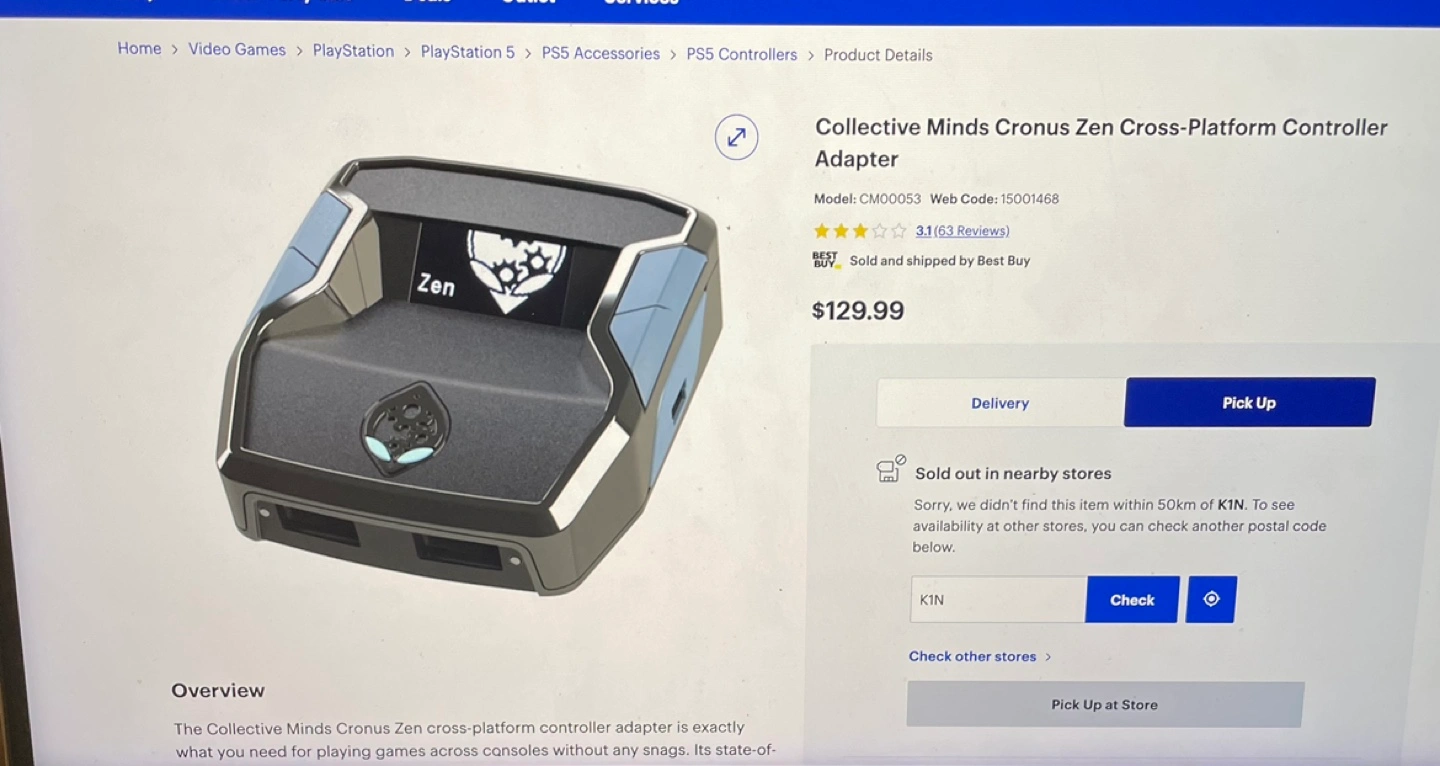This screenshot has height=766, width=1440.
Task: Use the current location target icon
Action: tap(1211, 599)
